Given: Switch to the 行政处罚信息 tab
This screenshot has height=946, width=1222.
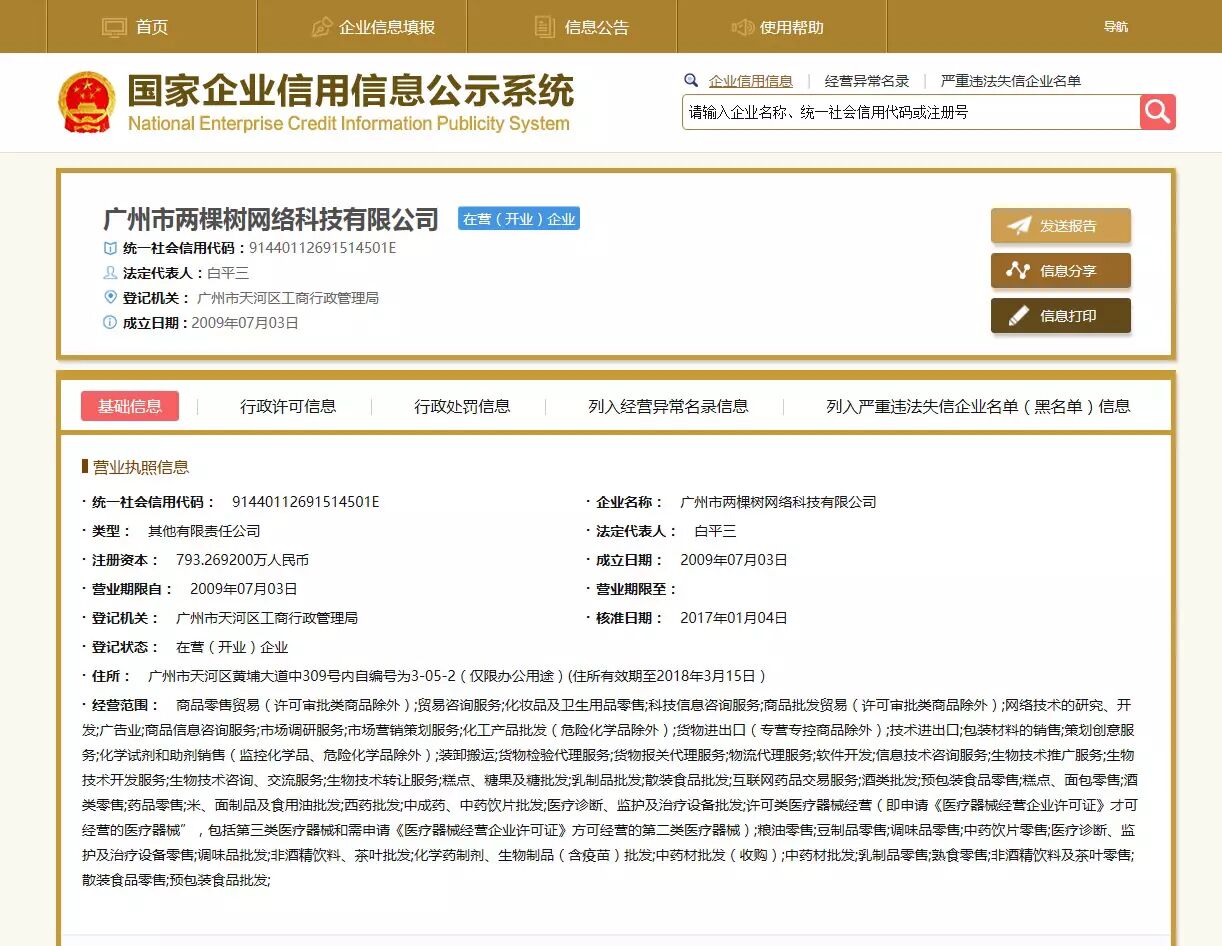Looking at the screenshot, I should [463, 406].
